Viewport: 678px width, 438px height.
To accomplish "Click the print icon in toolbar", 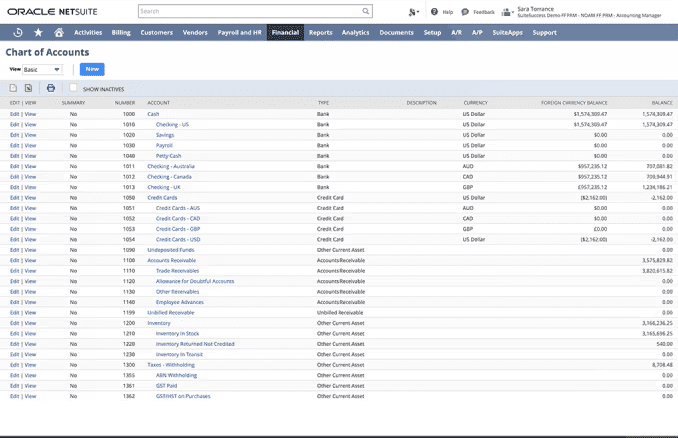I will [51, 88].
